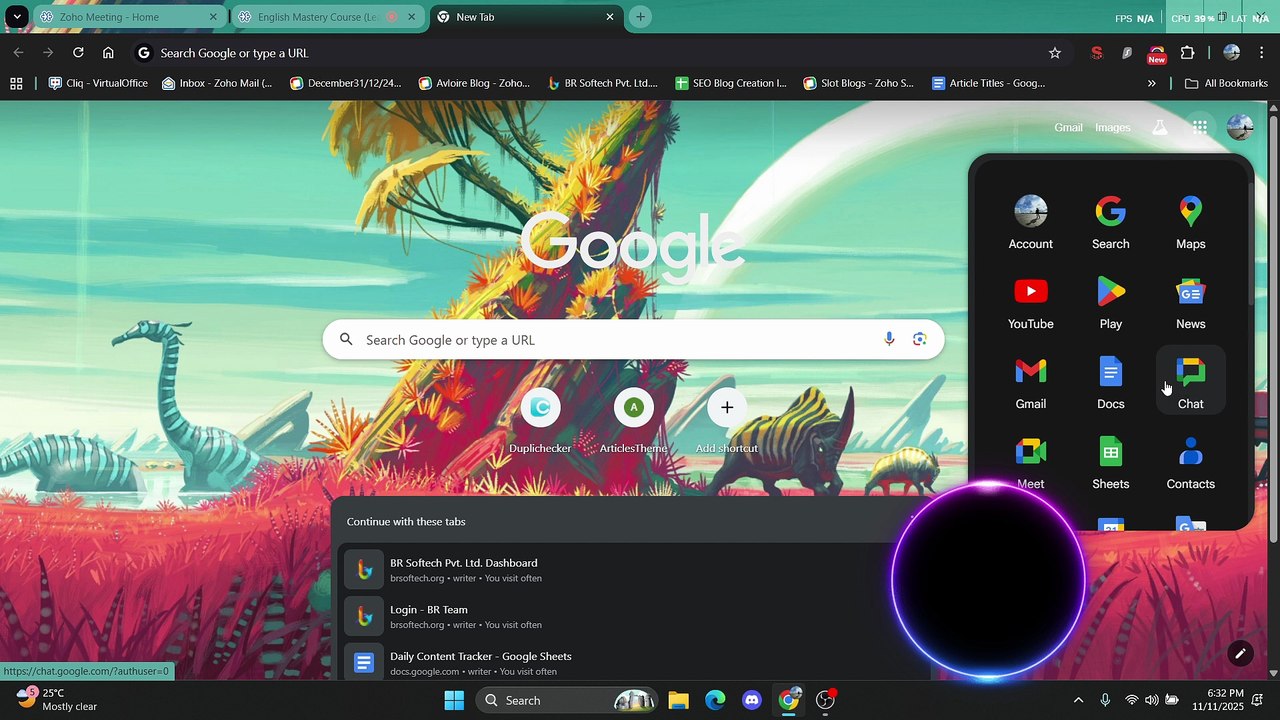The width and height of the screenshot is (1280, 720).
Task: Expand the tab search dropdown arrow
Action: (17, 17)
